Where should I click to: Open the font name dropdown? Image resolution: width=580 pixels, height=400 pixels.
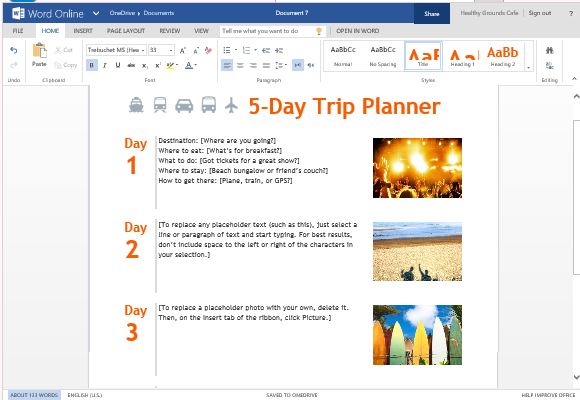116,50
